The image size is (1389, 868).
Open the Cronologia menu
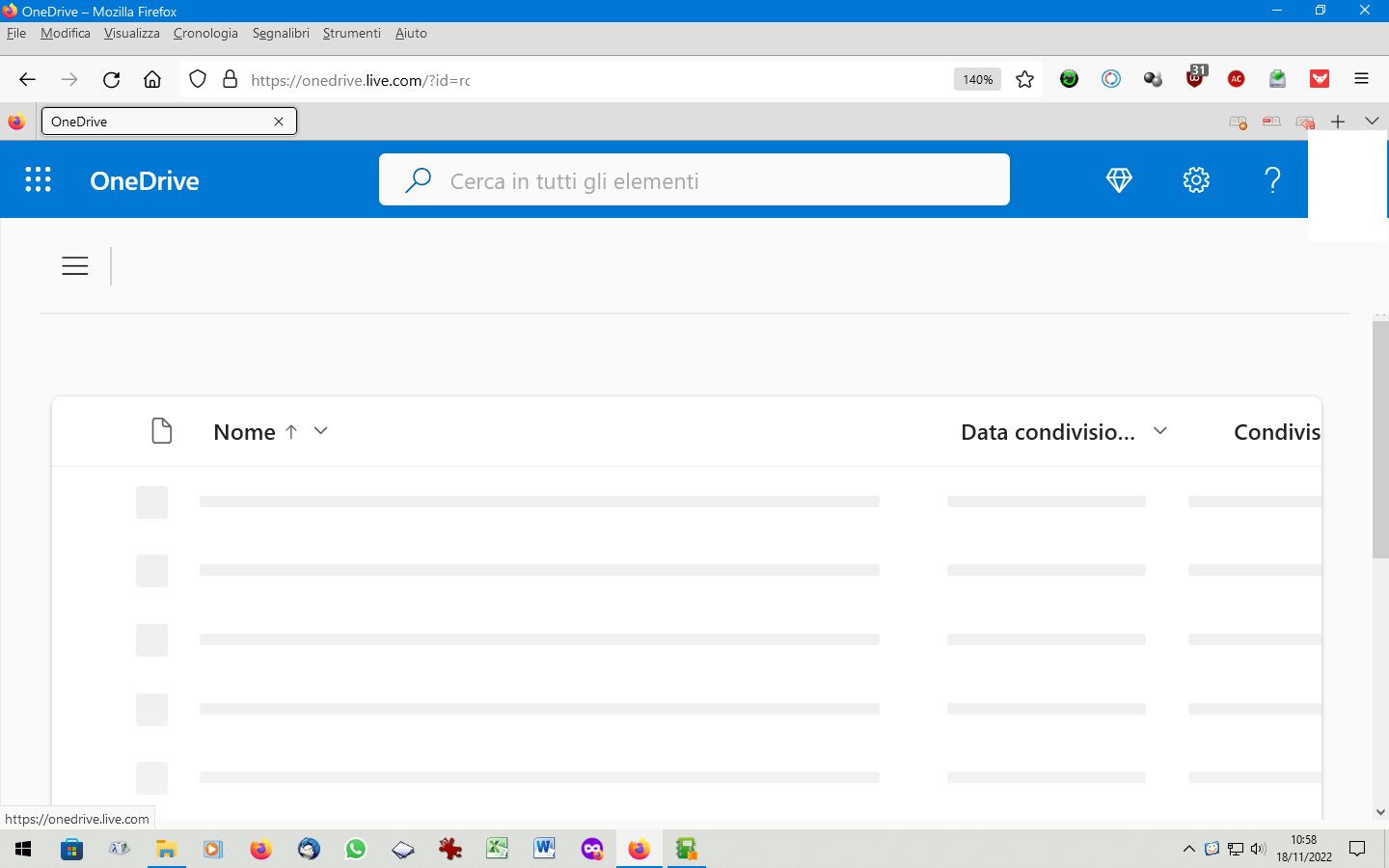pos(205,33)
